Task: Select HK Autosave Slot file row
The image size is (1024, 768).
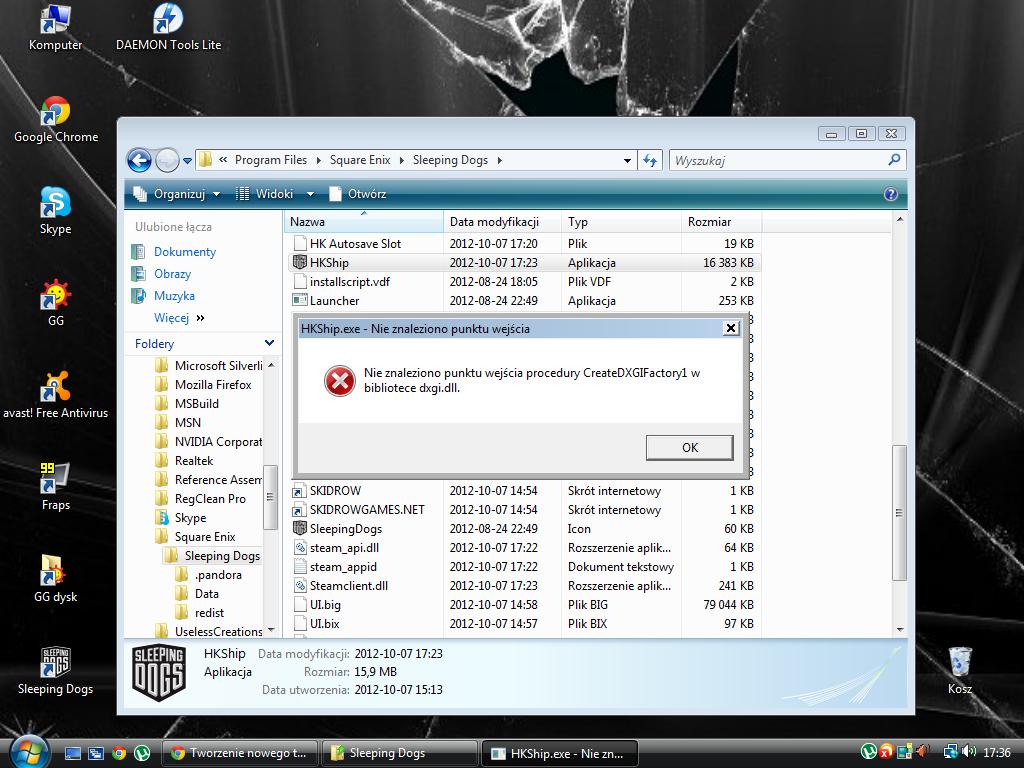Action: (x=524, y=244)
